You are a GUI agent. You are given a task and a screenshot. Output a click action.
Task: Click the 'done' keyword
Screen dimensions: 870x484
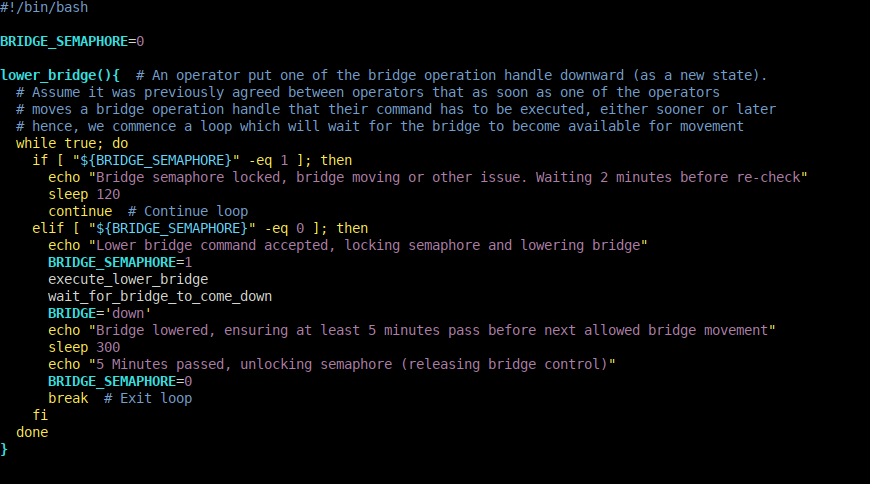pos(32,432)
